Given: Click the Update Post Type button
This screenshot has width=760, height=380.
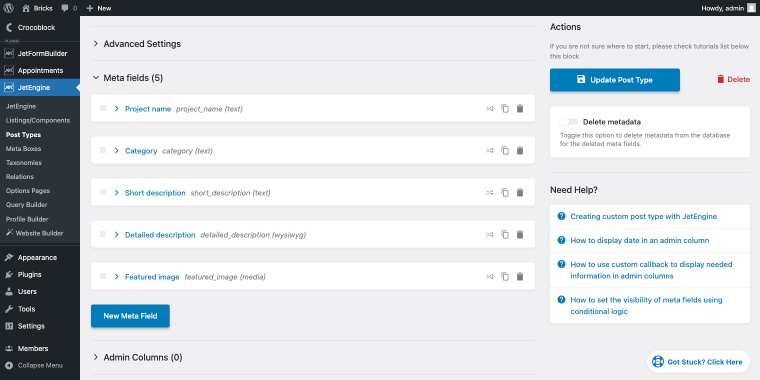Looking at the screenshot, I should [615, 80].
